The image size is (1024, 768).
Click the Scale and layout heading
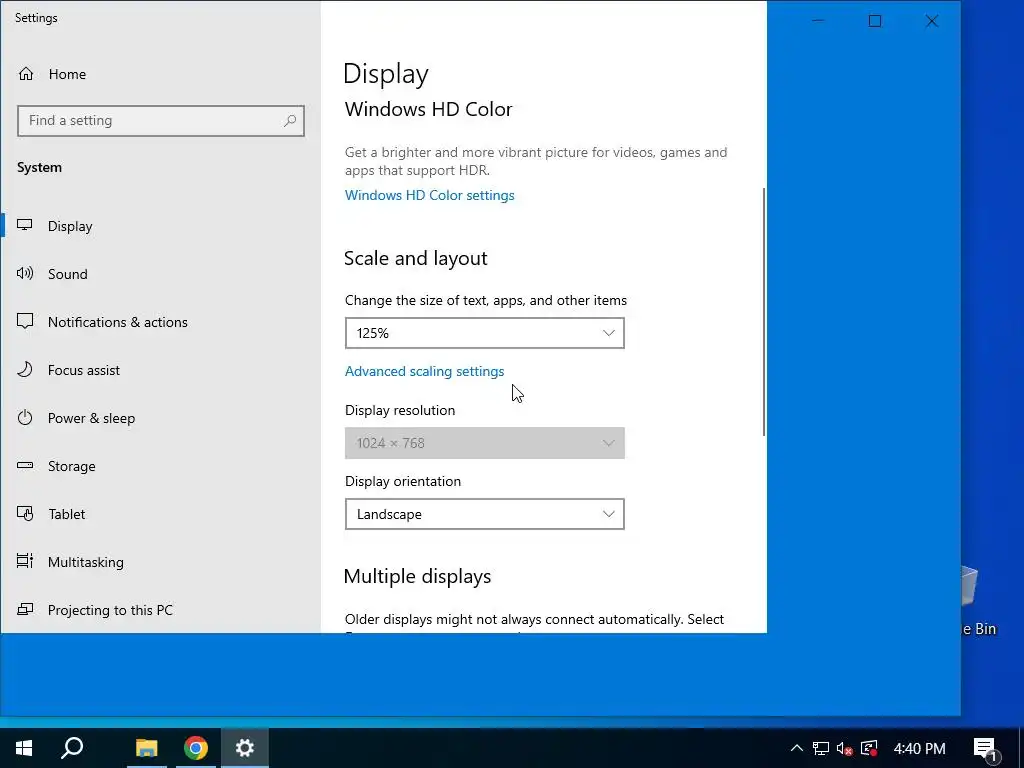point(415,258)
